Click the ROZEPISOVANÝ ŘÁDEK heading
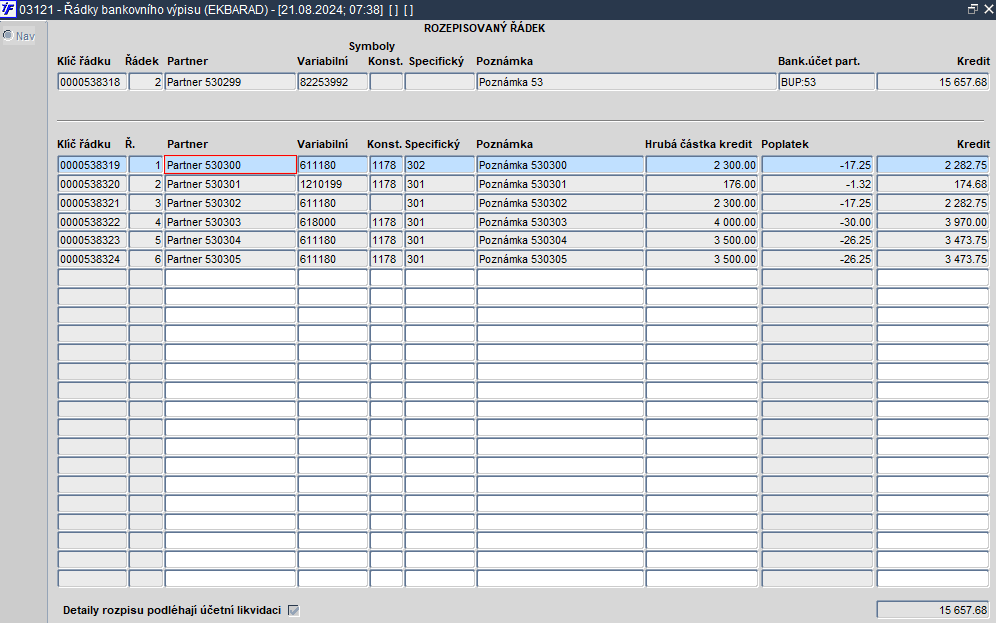The image size is (996, 623). pyautogui.click(x=485, y=28)
